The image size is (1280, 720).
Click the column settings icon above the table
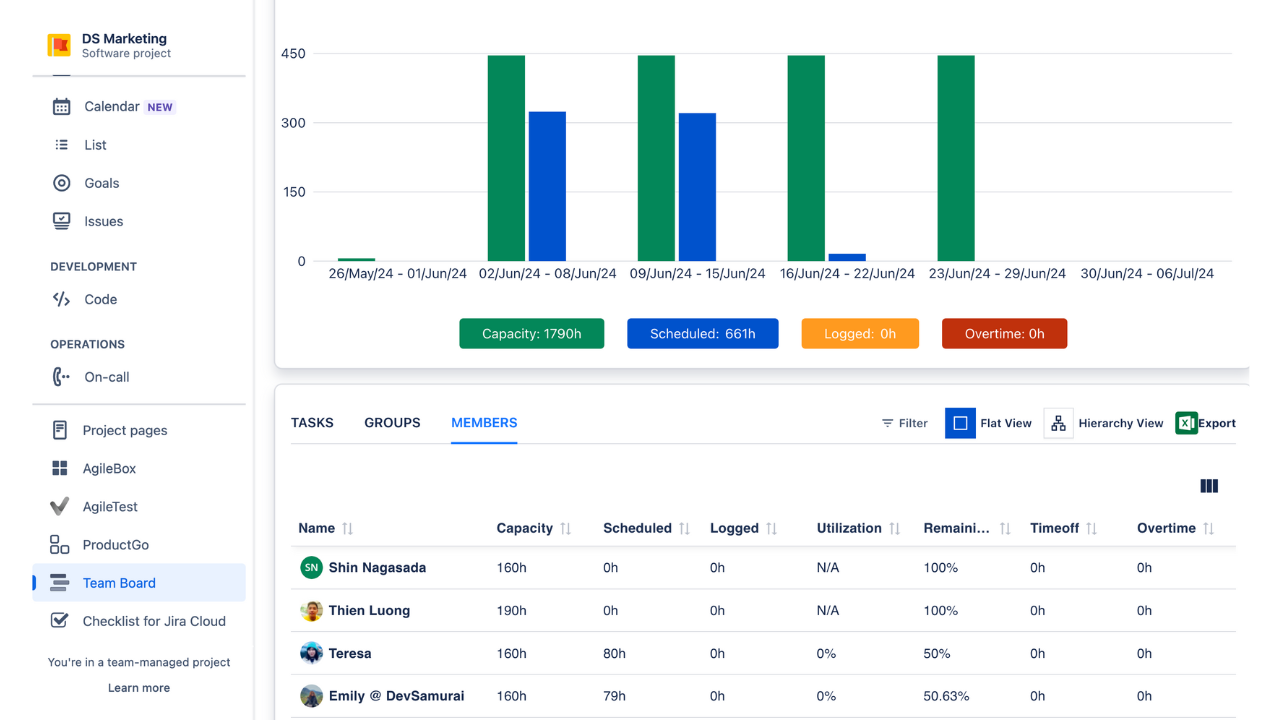(x=1209, y=486)
